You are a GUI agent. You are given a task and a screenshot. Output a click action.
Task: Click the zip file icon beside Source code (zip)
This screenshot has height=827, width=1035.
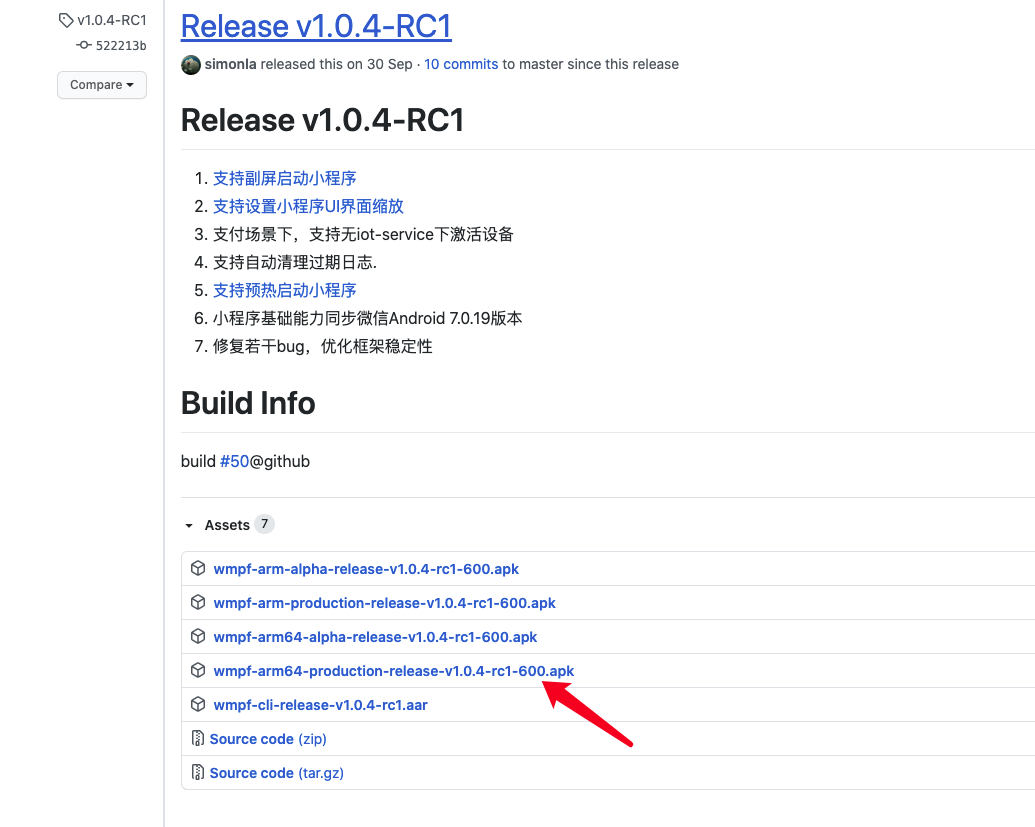pos(198,738)
